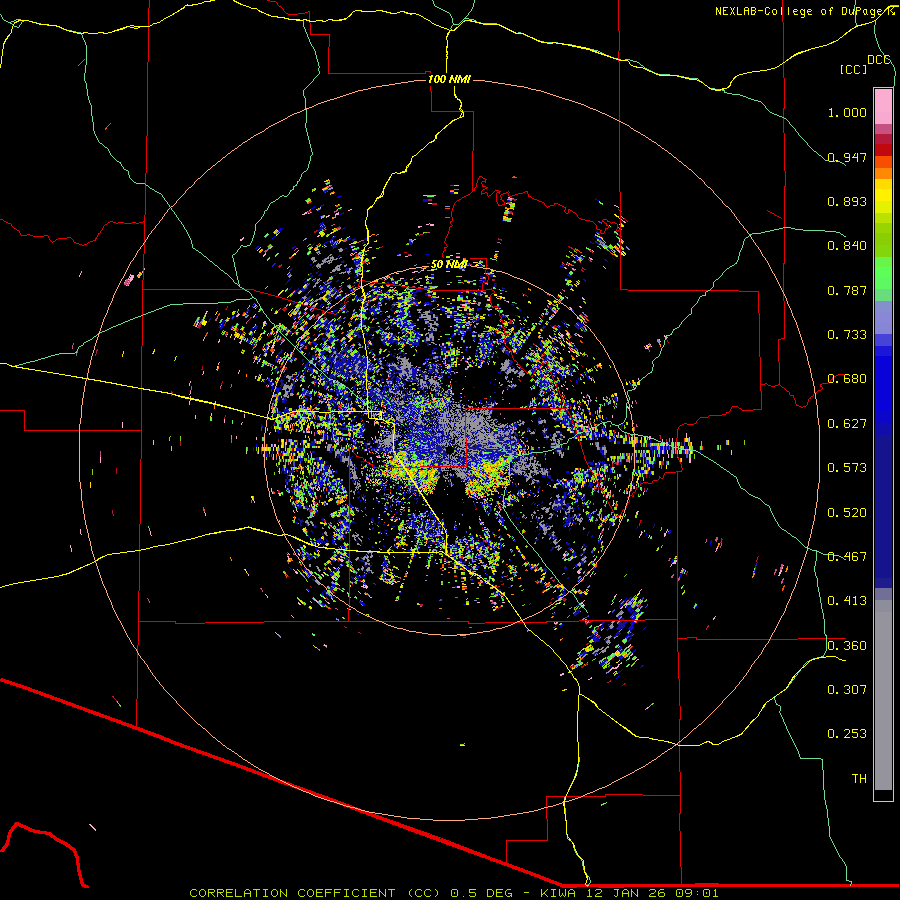Click the 0.253 color scale value
This screenshot has height=900, width=900.
click(847, 734)
